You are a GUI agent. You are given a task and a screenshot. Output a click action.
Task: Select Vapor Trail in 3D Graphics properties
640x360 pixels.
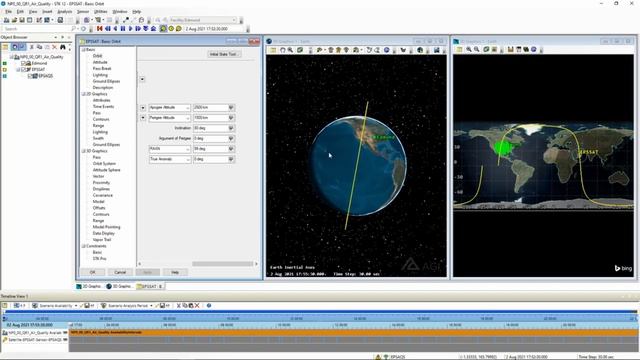coord(102,240)
